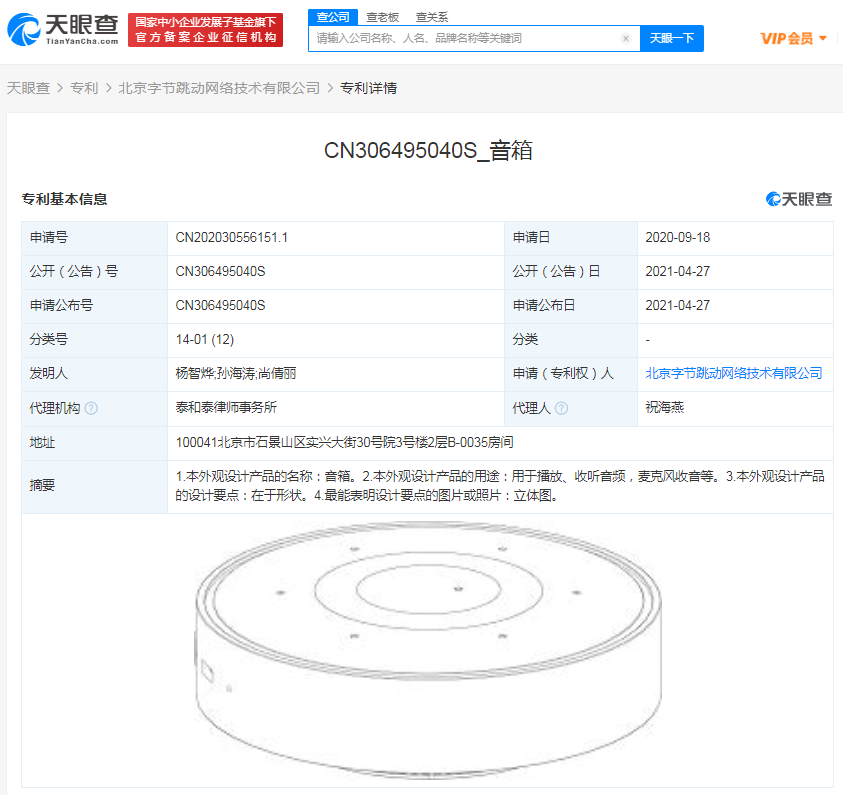Image resolution: width=843 pixels, height=795 pixels.
Task: Select classification number 14-01 (12)
Action: [x=205, y=339]
